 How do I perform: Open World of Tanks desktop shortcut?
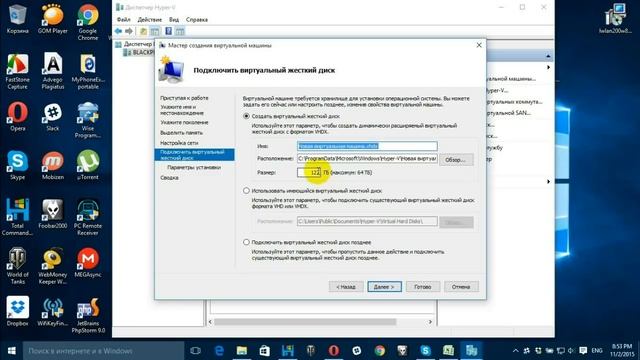[x=17, y=266]
